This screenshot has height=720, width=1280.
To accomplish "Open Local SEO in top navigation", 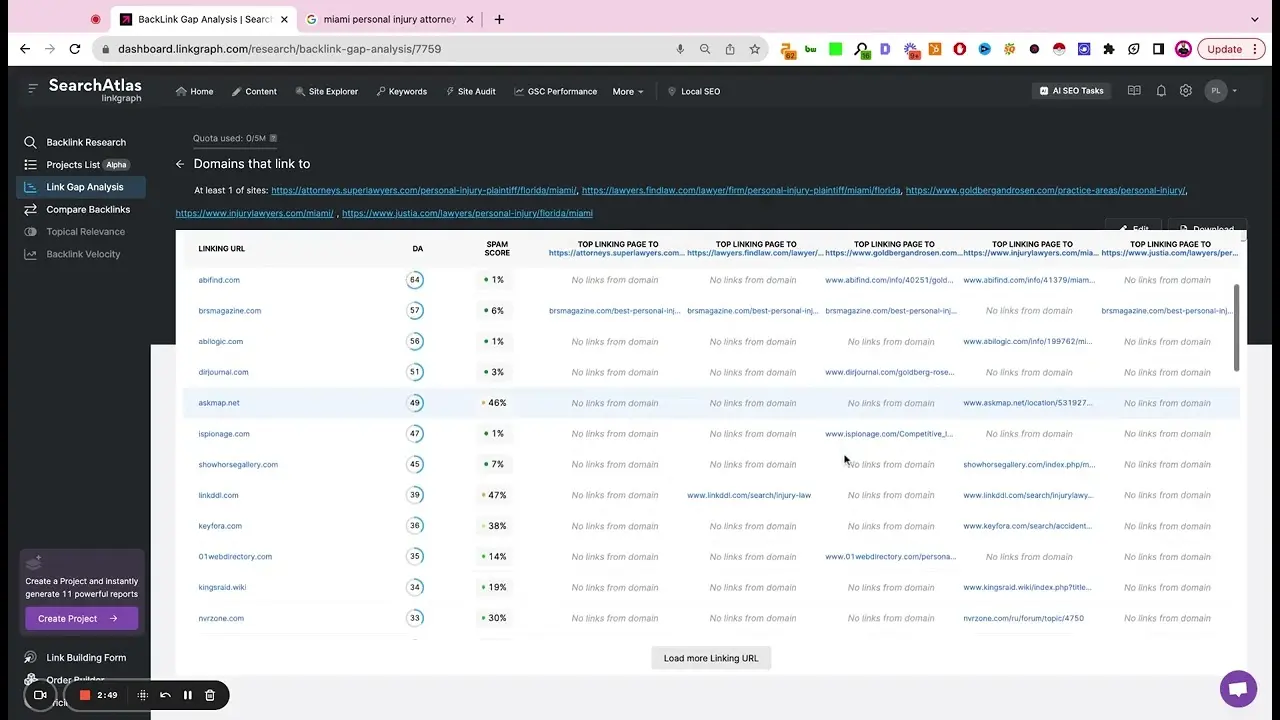I will (x=694, y=91).
